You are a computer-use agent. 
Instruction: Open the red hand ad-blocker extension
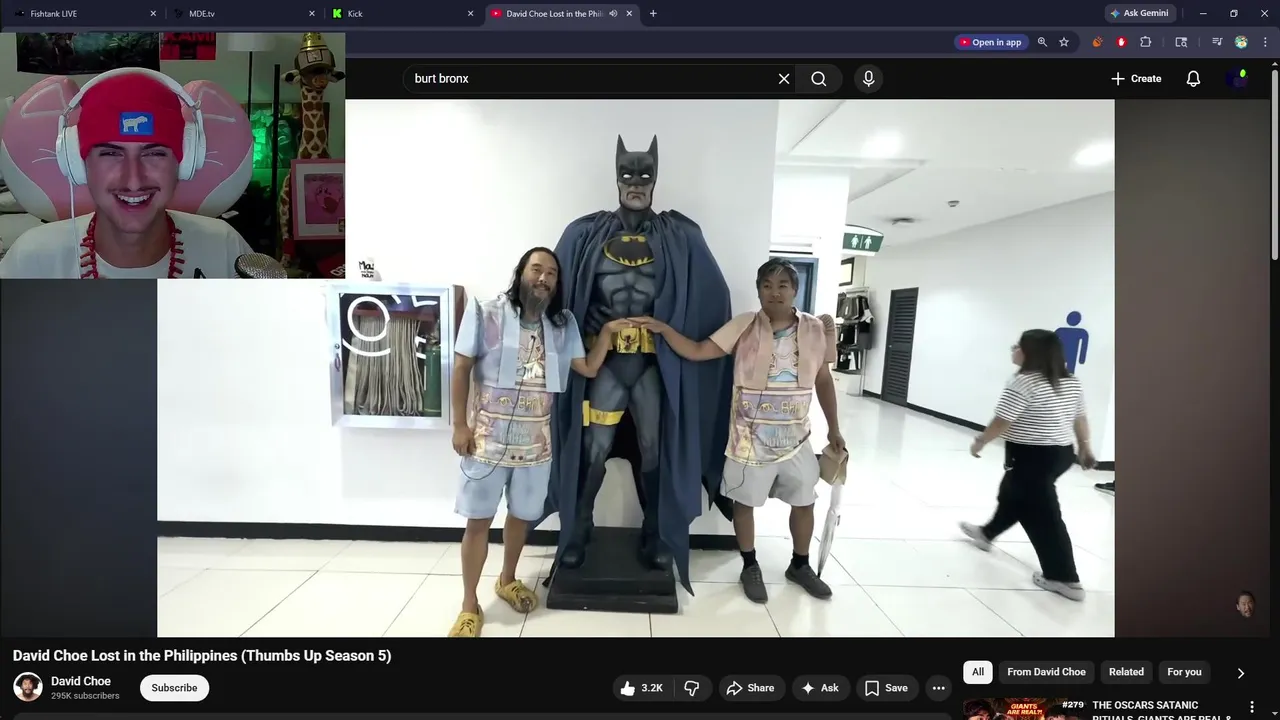[1121, 42]
